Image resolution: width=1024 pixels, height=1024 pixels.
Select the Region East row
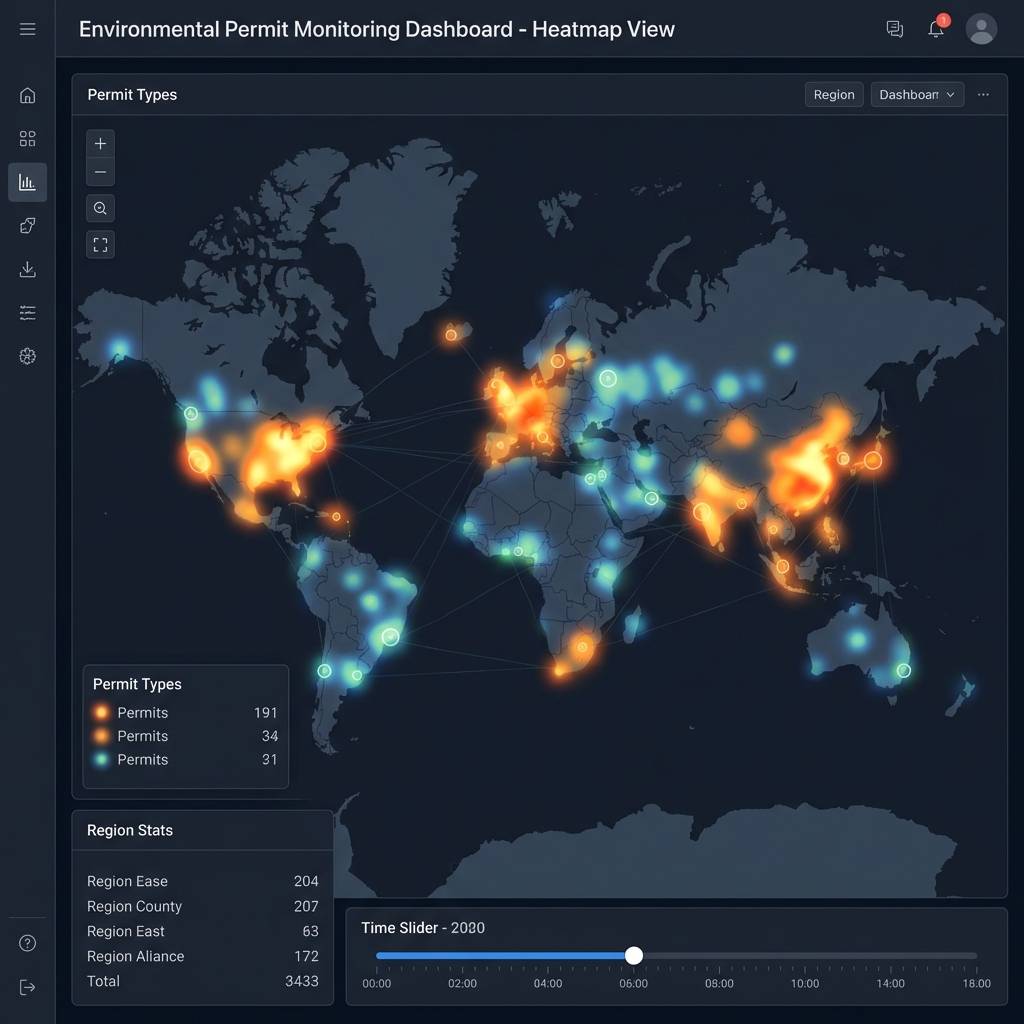[202, 931]
